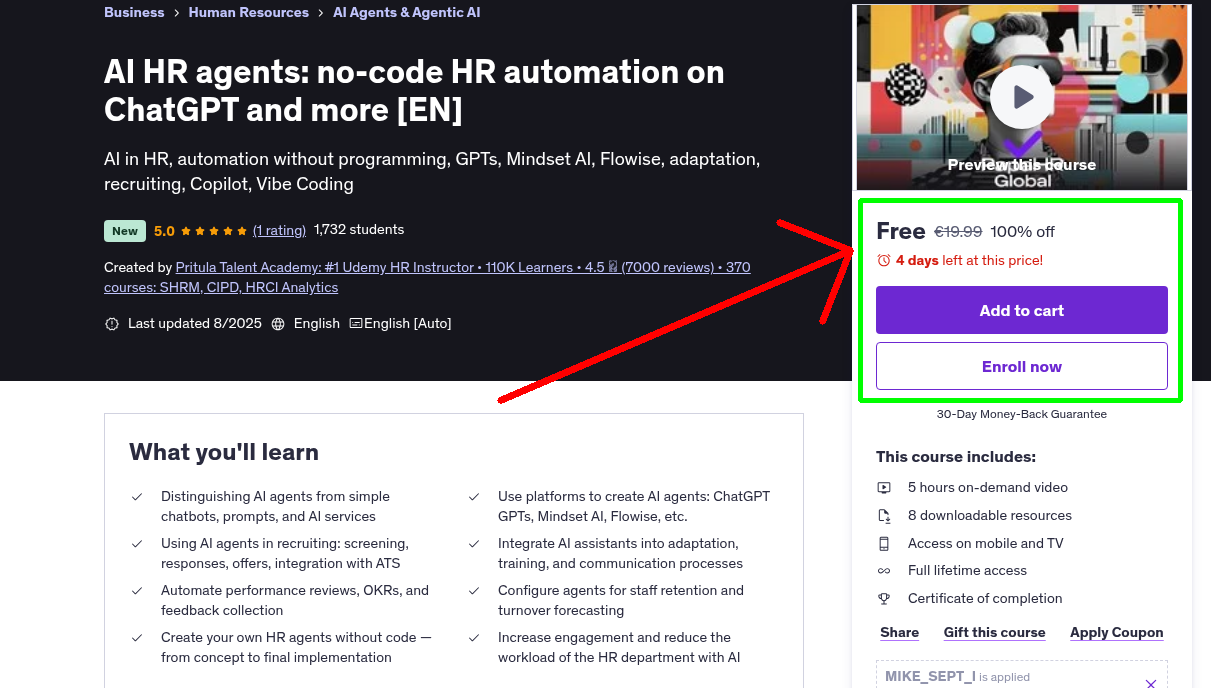1211x688 pixels.
Task: Click the mobile access icon
Action: coord(884,544)
